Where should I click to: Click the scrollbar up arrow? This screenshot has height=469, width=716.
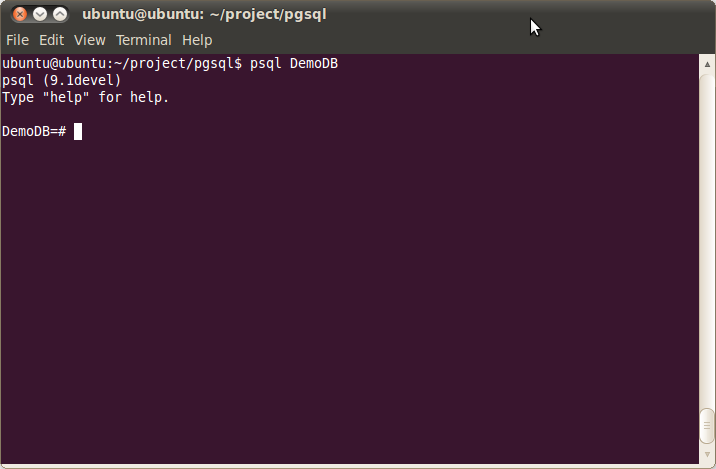pos(707,64)
